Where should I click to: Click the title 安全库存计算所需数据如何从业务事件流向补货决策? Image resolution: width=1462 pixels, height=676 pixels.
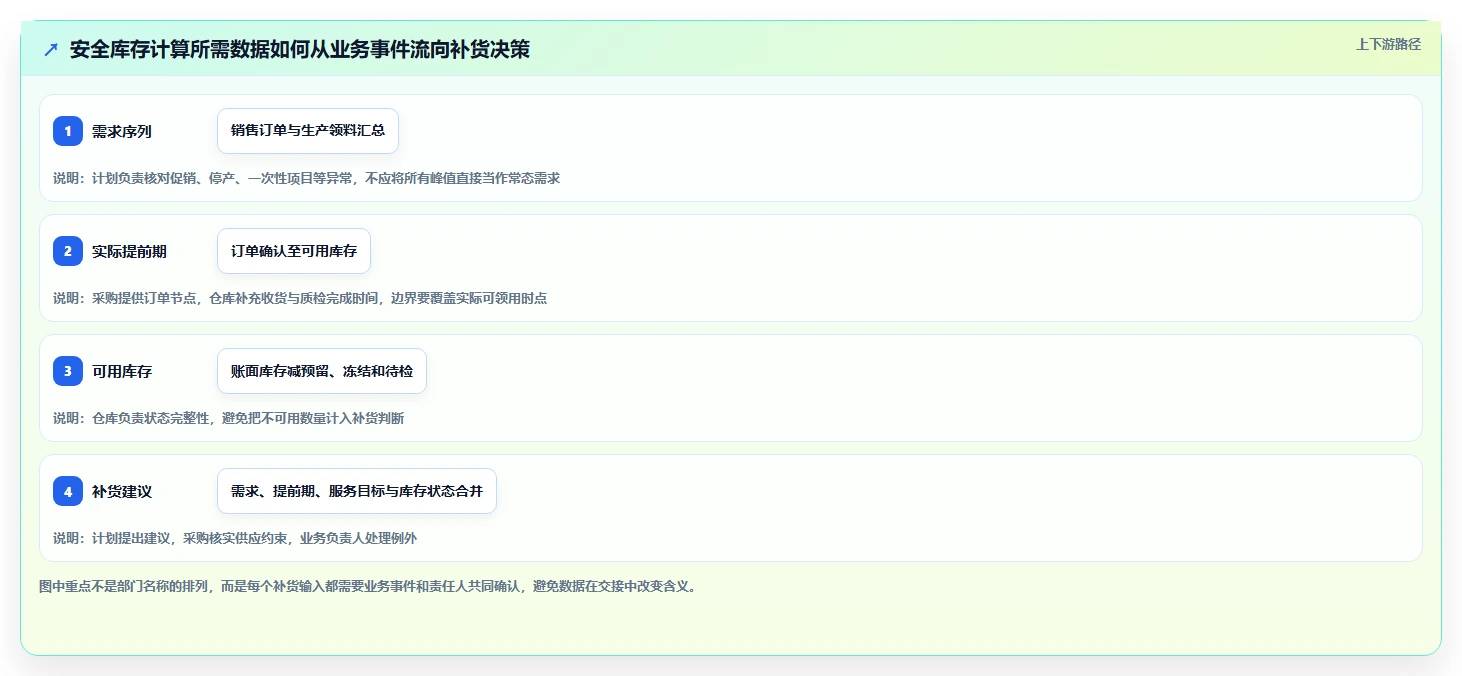pyautogui.click(x=300, y=50)
